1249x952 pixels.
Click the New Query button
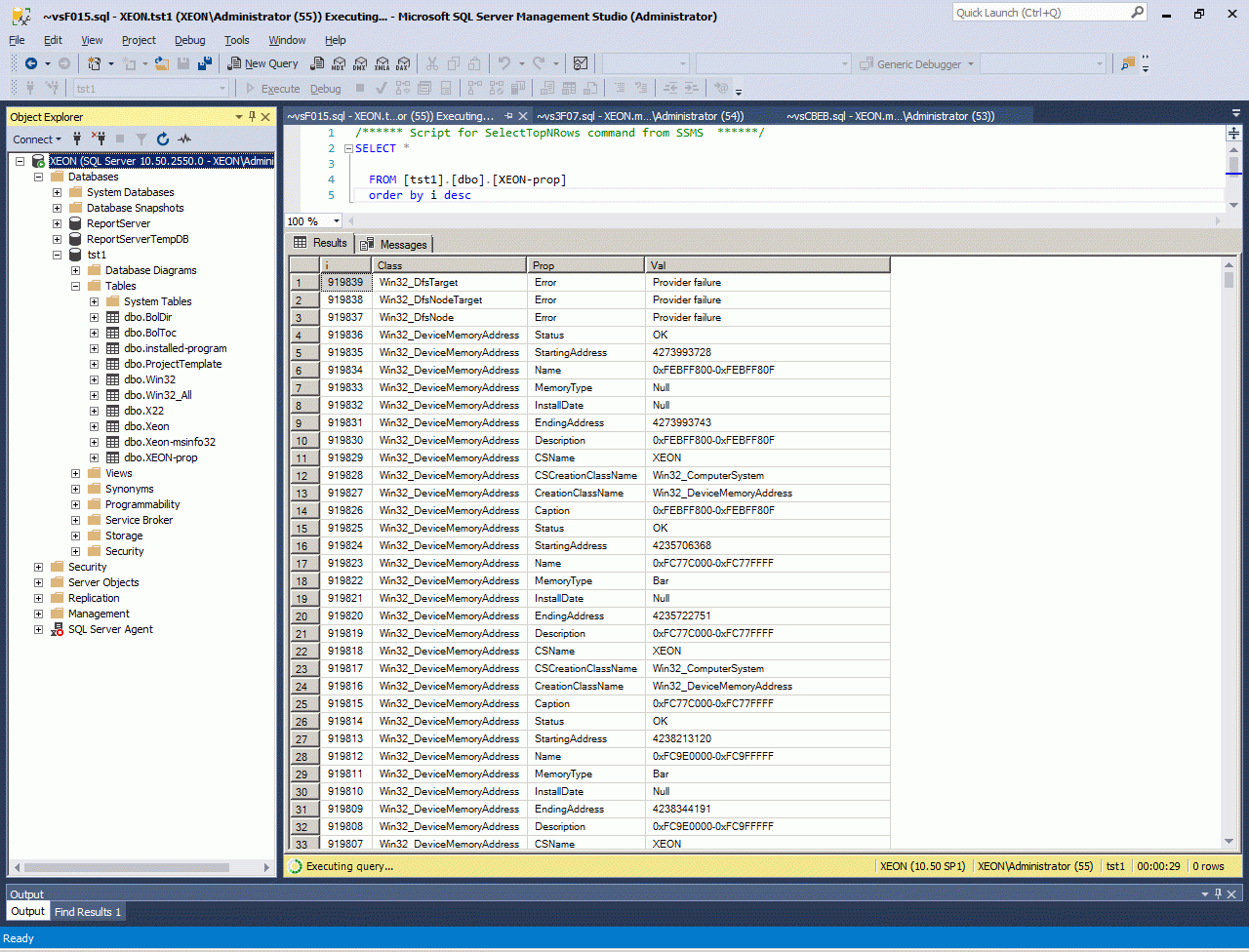(262, 63)
